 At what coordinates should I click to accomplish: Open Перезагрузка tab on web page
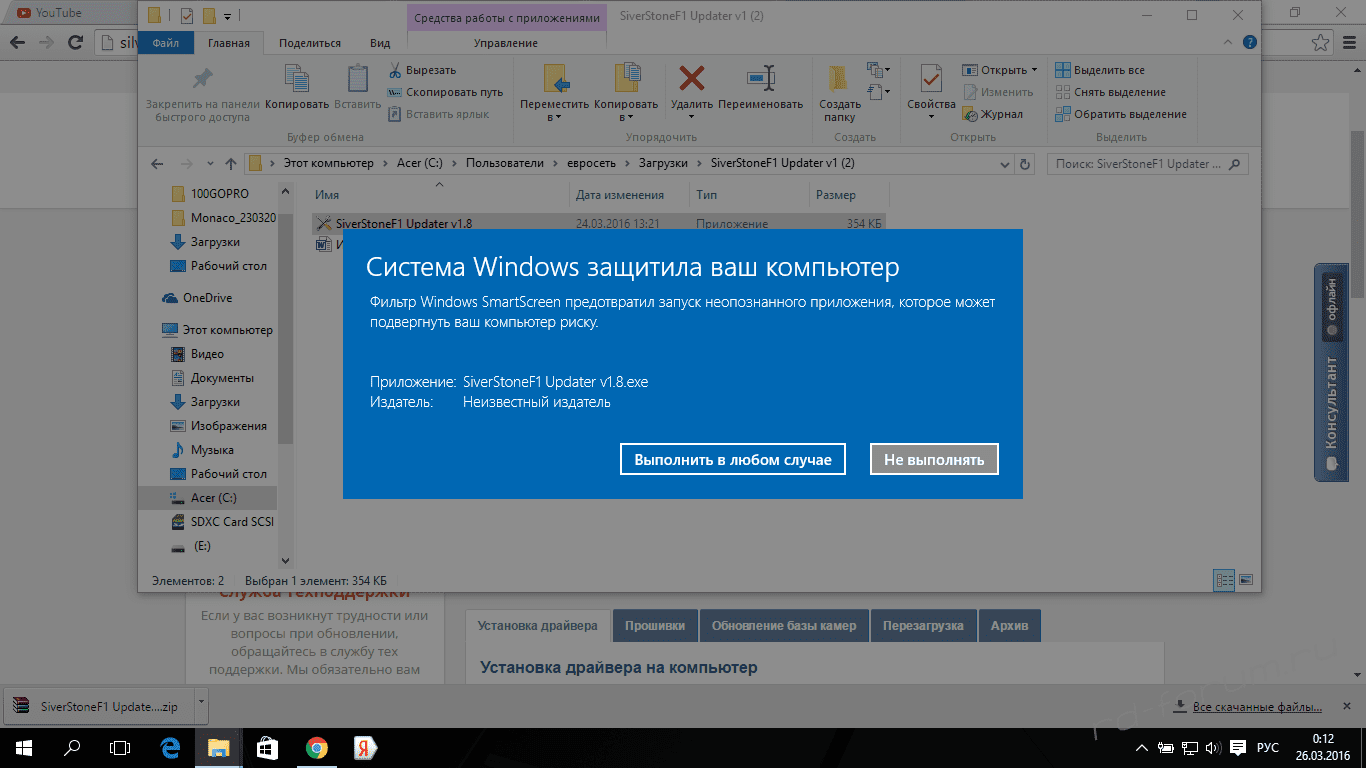click(x=923, y=626)
